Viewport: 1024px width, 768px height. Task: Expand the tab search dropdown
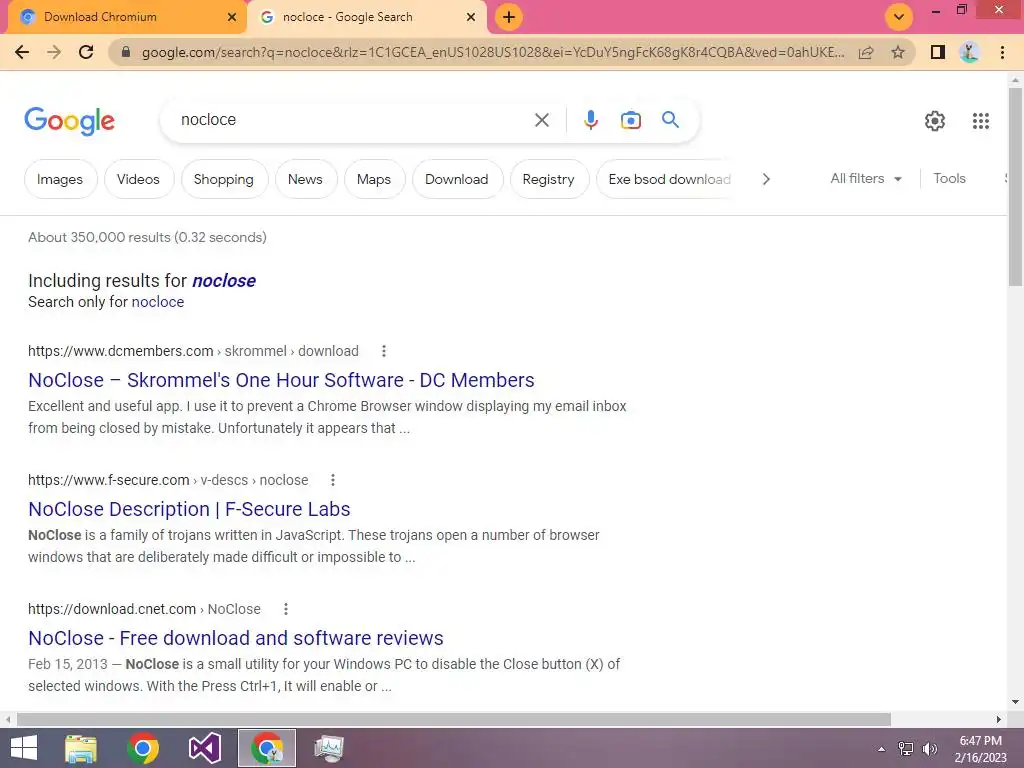coord(899,17)
